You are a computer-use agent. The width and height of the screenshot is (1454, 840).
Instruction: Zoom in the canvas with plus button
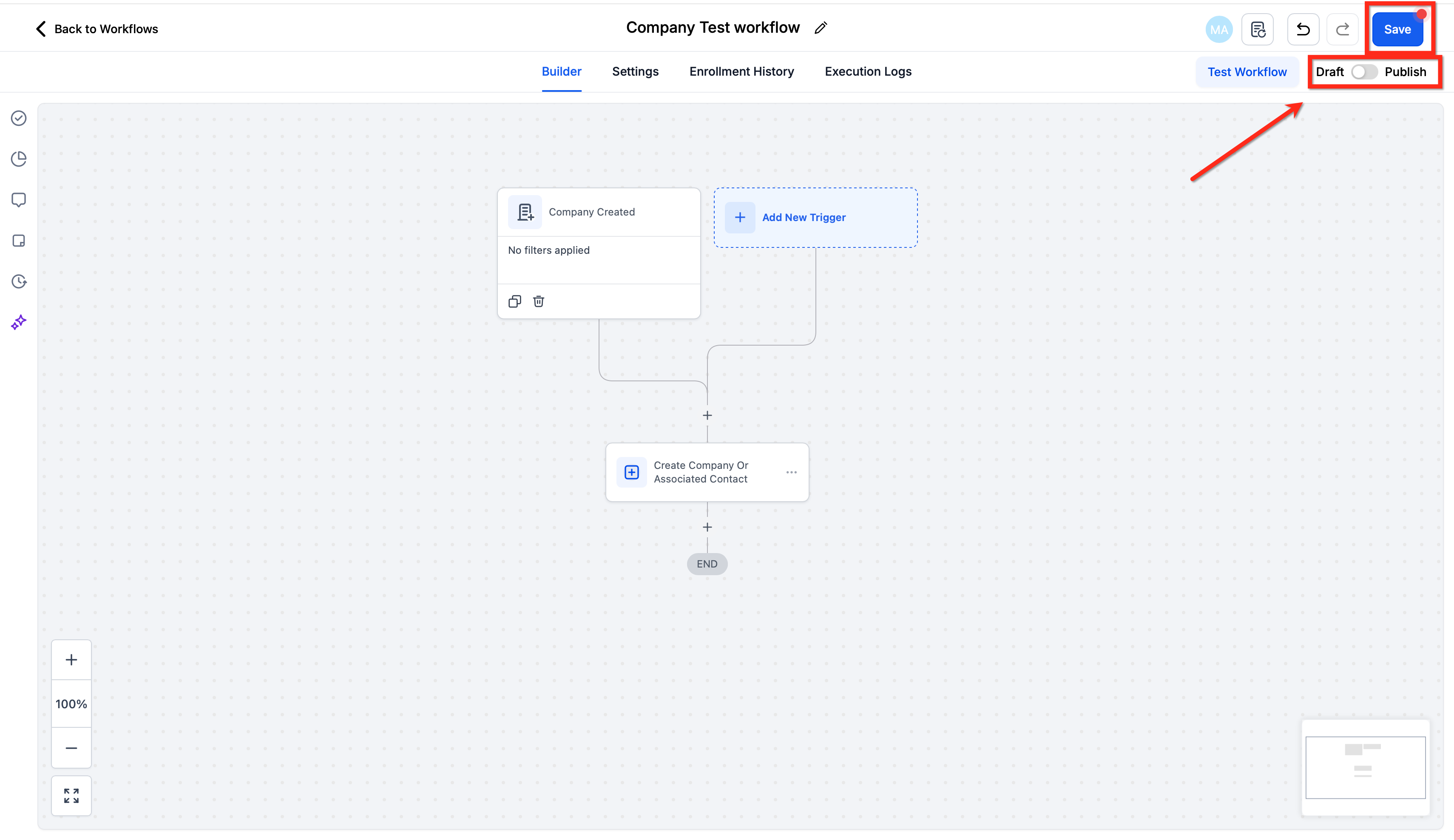pos(71,659)
